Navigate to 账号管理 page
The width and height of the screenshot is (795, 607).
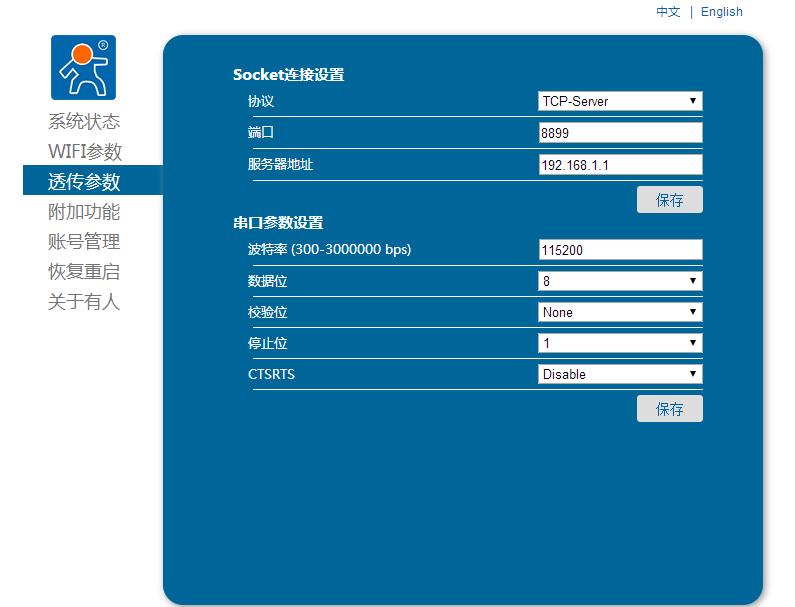(84, 242)
